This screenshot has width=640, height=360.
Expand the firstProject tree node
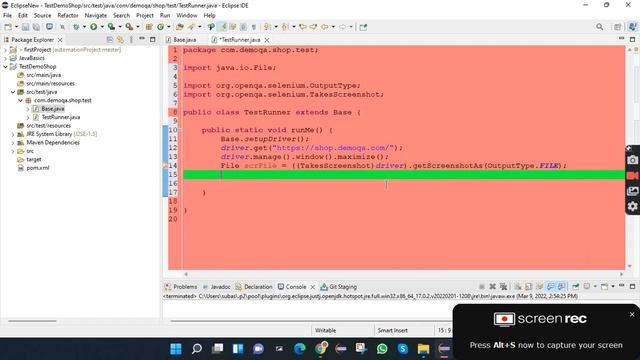(x=5, y=50)
